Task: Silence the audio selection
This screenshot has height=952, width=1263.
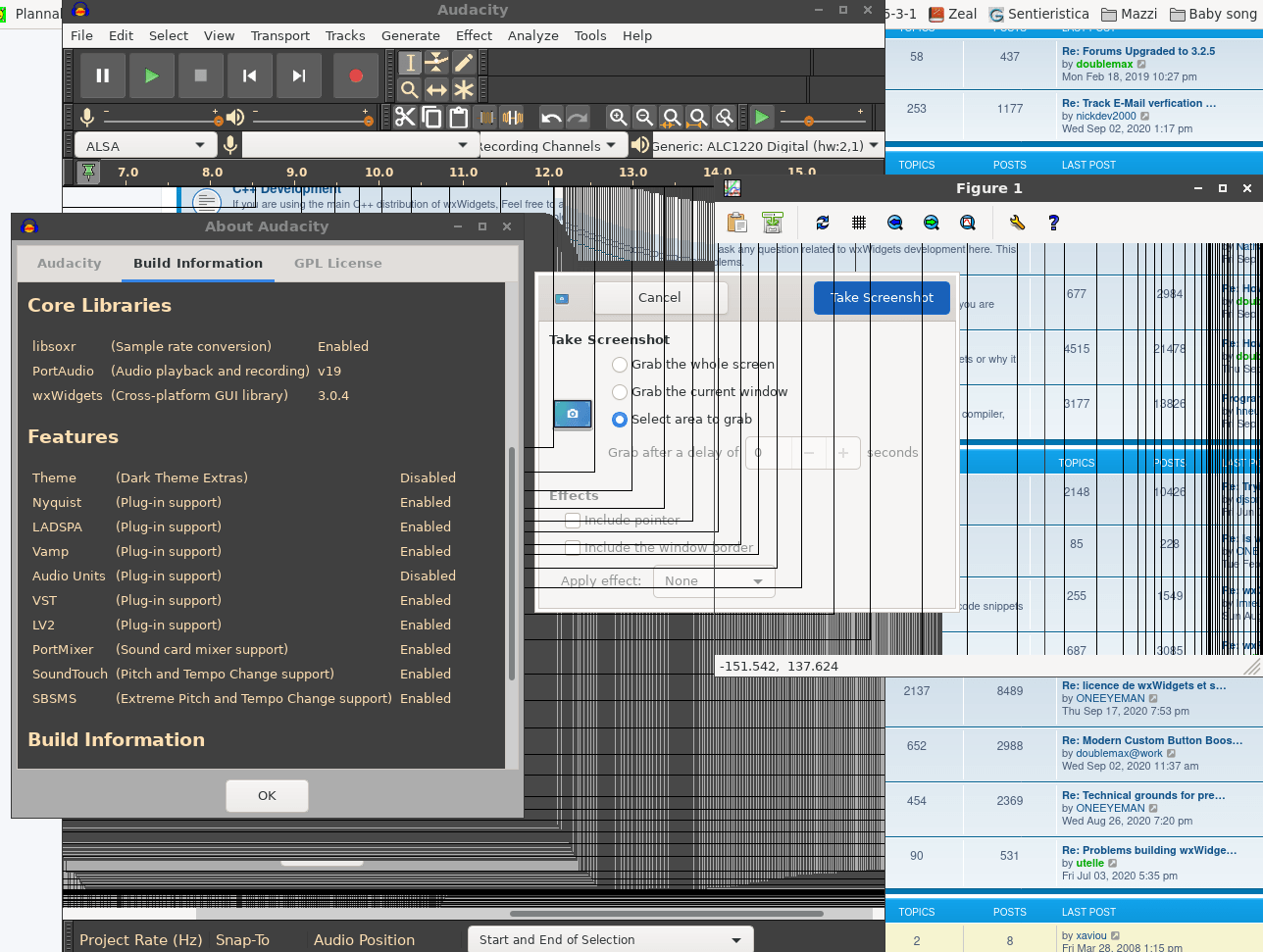Action: click(x=512, y=118)
